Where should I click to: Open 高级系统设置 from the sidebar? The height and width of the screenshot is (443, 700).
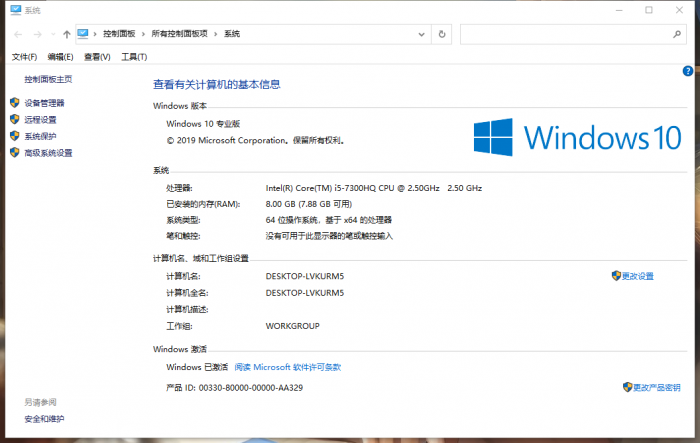(x=48, y=153)
